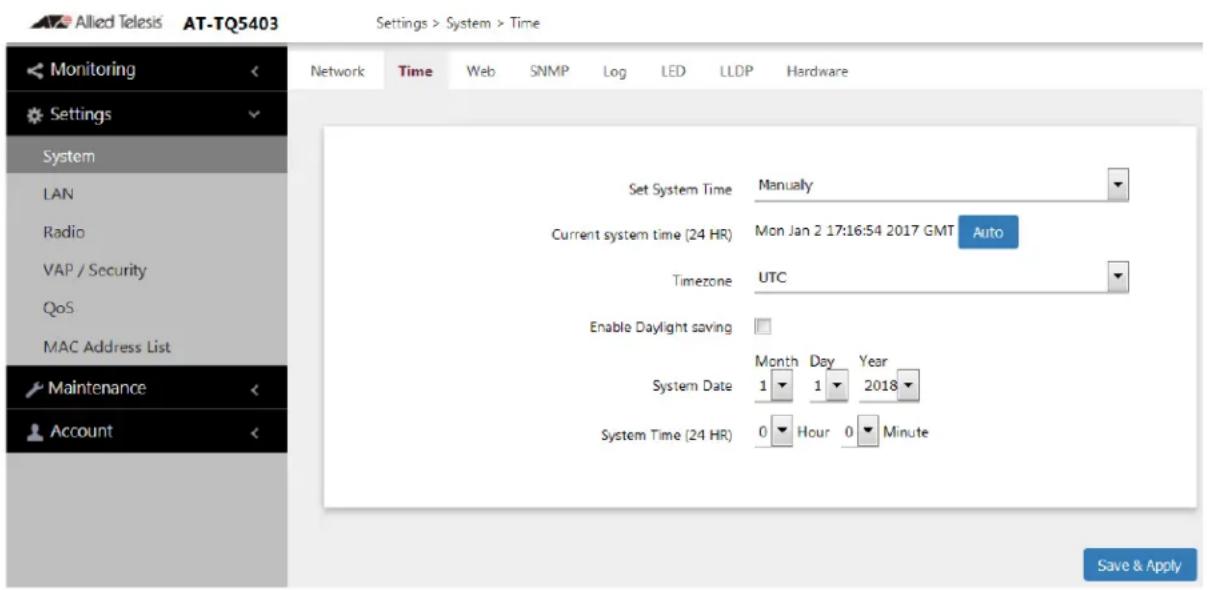
Task: Open the Timezone UTC dropdown
Action: pos(941,278)
